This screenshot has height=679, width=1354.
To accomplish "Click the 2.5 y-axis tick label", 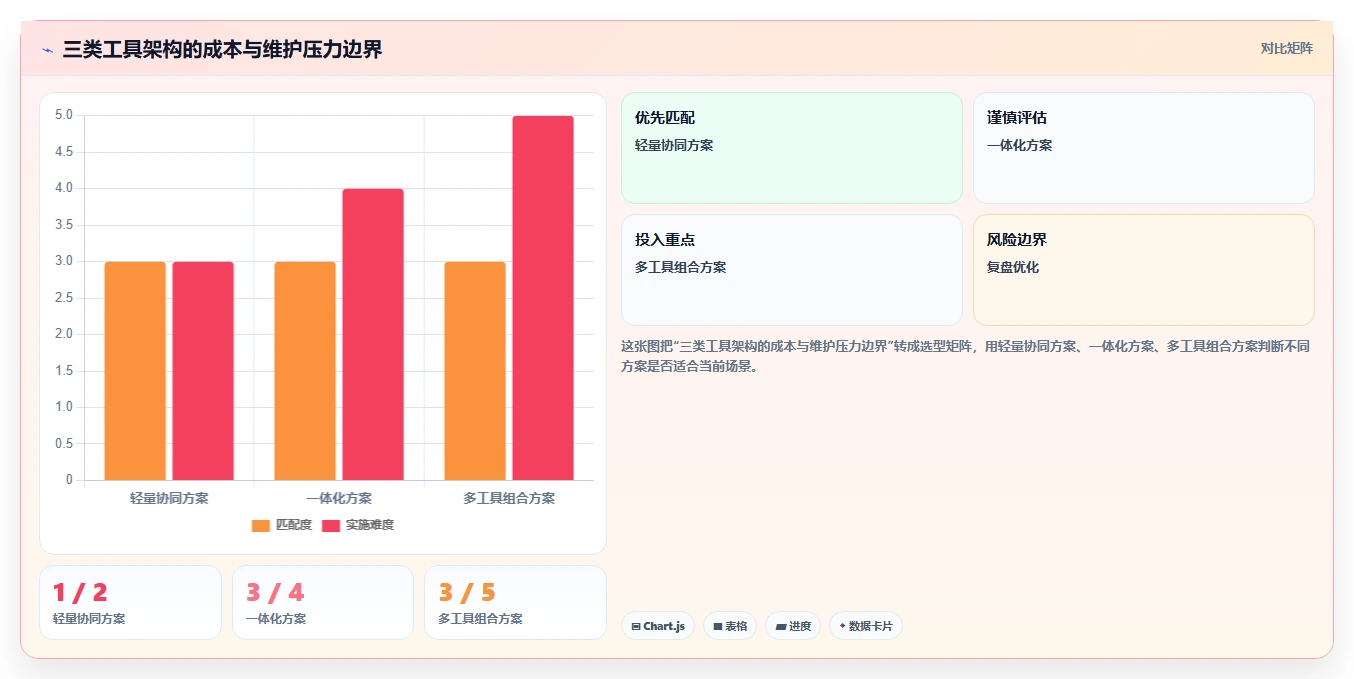I will (x=63, y=298).
